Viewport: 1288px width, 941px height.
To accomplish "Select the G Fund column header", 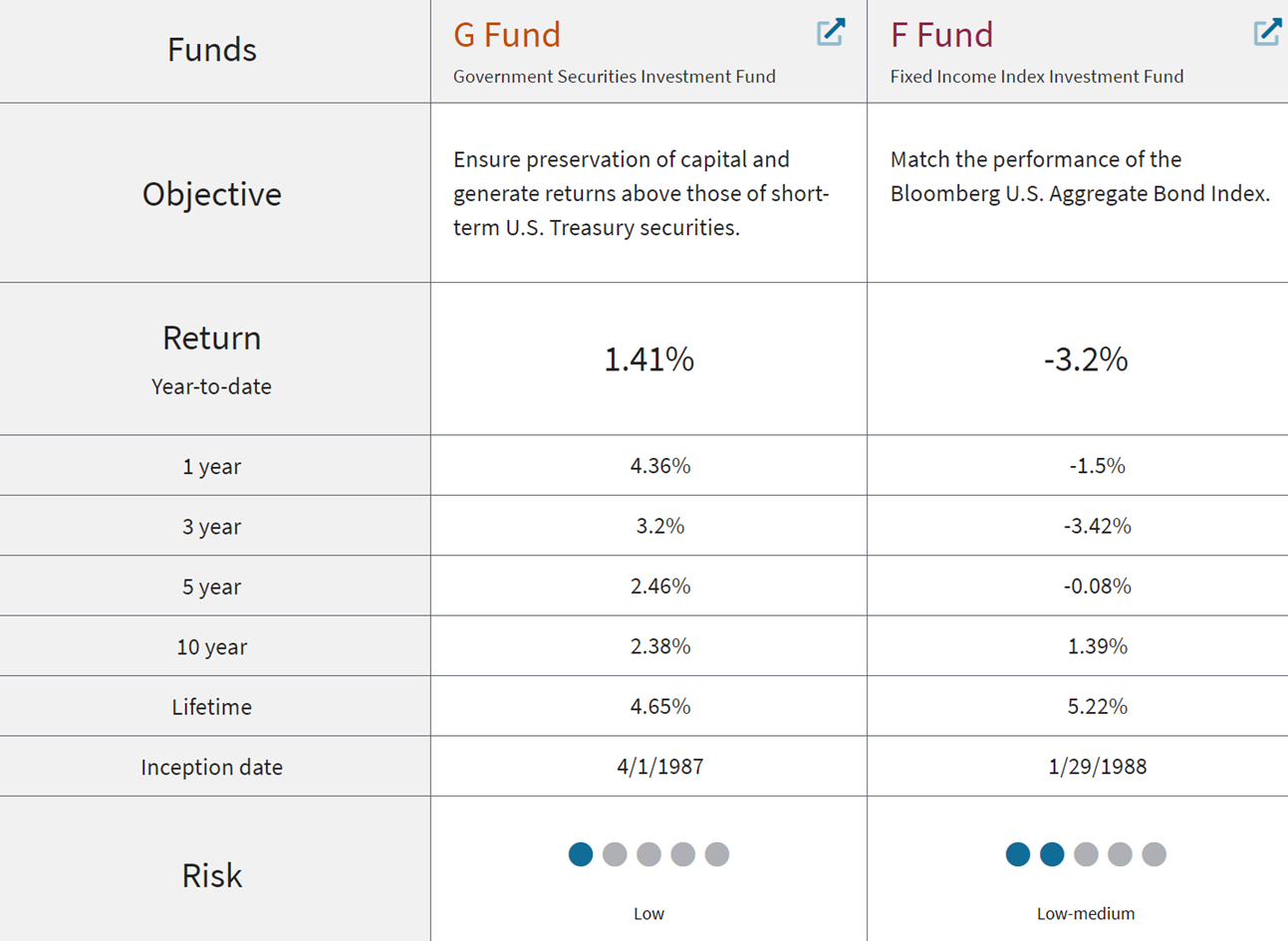I will (x=648, y=50).
